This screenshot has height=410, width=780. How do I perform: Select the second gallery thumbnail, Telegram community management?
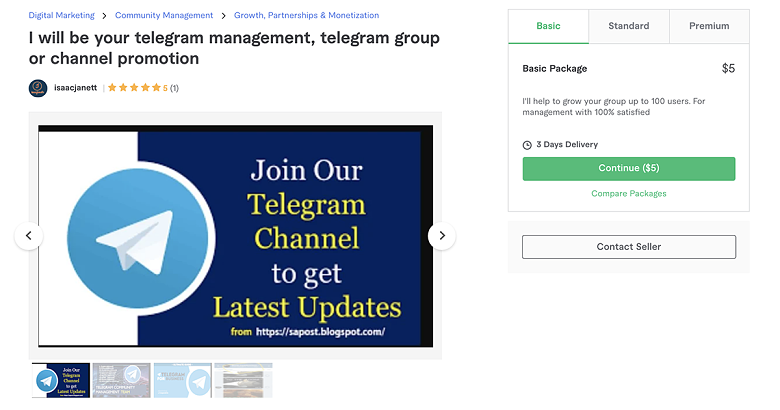121,380
